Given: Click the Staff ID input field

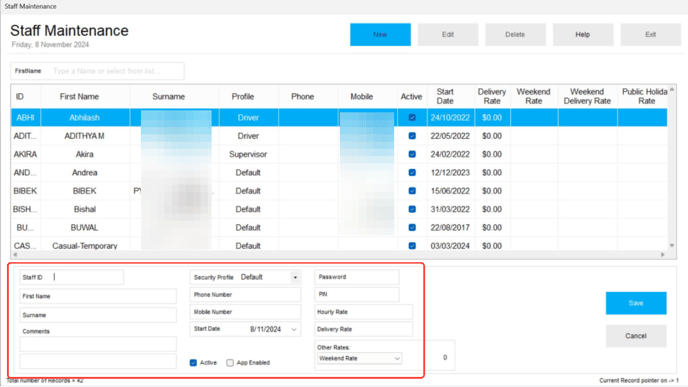Looking at the screenshot, I should coord(72,277).
